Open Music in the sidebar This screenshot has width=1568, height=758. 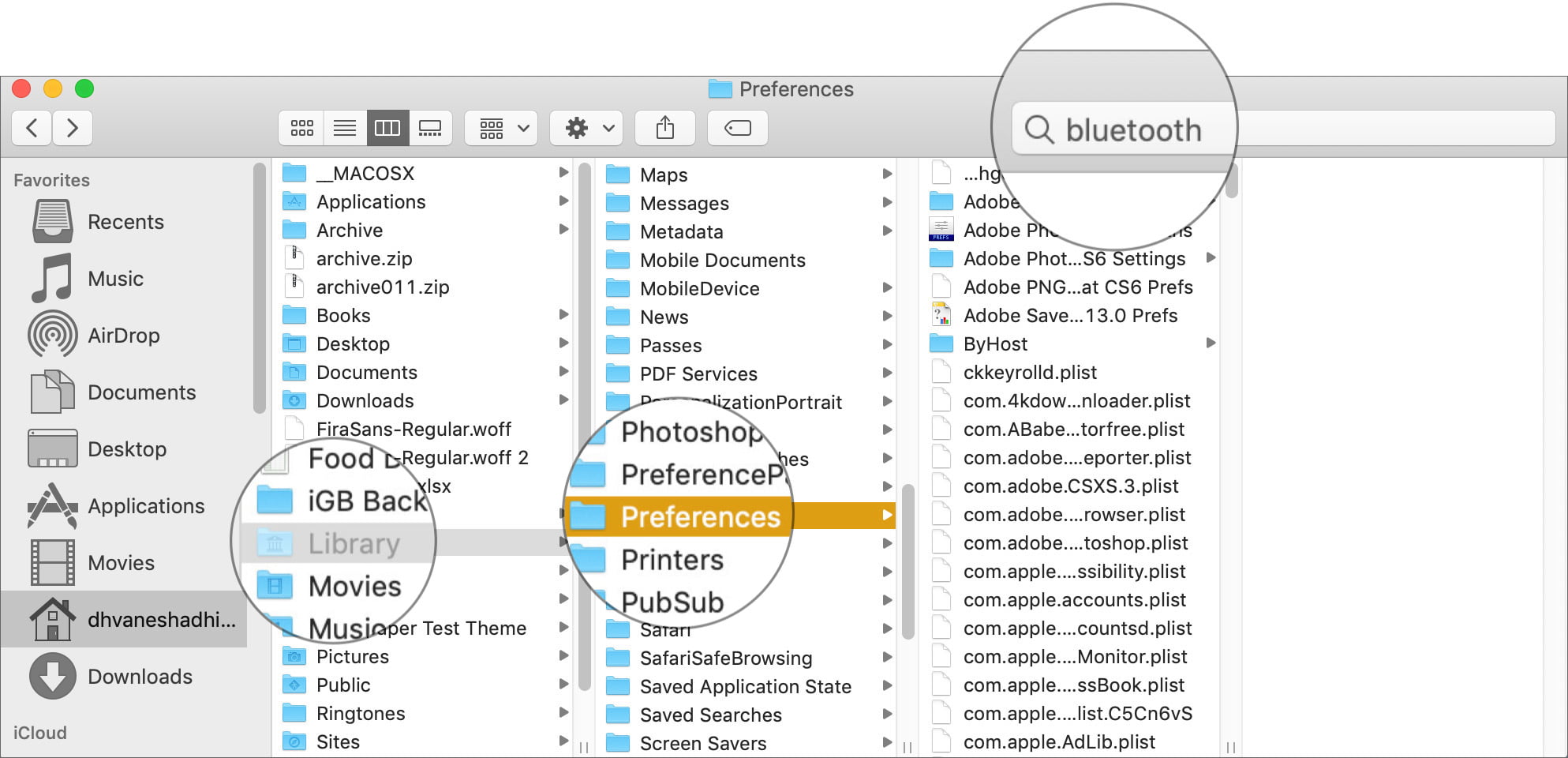[x=116, y=279]
